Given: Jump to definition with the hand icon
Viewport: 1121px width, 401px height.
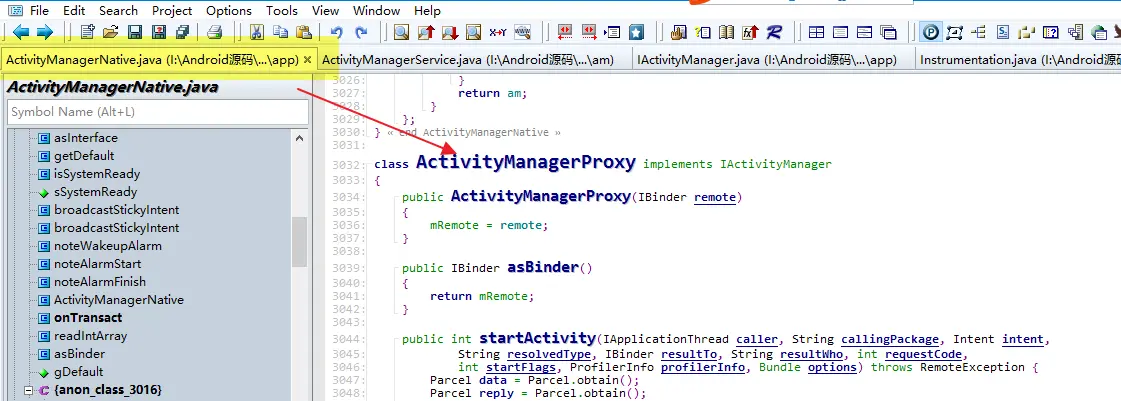Looking at the screenshot, I should tap(678, 31).
